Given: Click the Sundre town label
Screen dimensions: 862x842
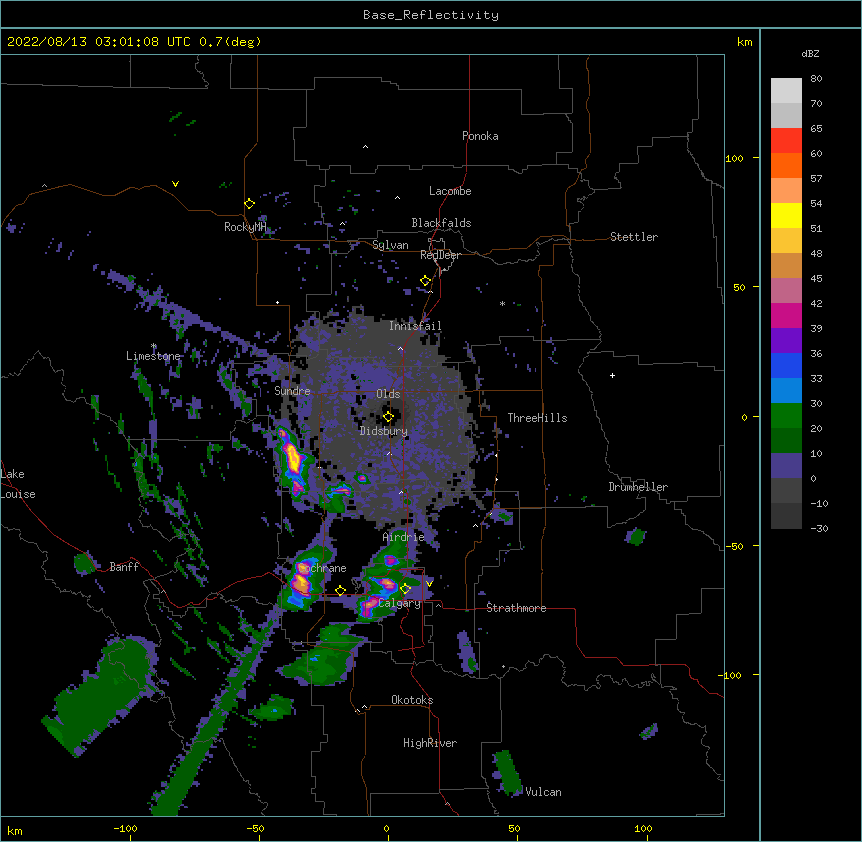Looking at the screenshot, I should click(292, 391).
